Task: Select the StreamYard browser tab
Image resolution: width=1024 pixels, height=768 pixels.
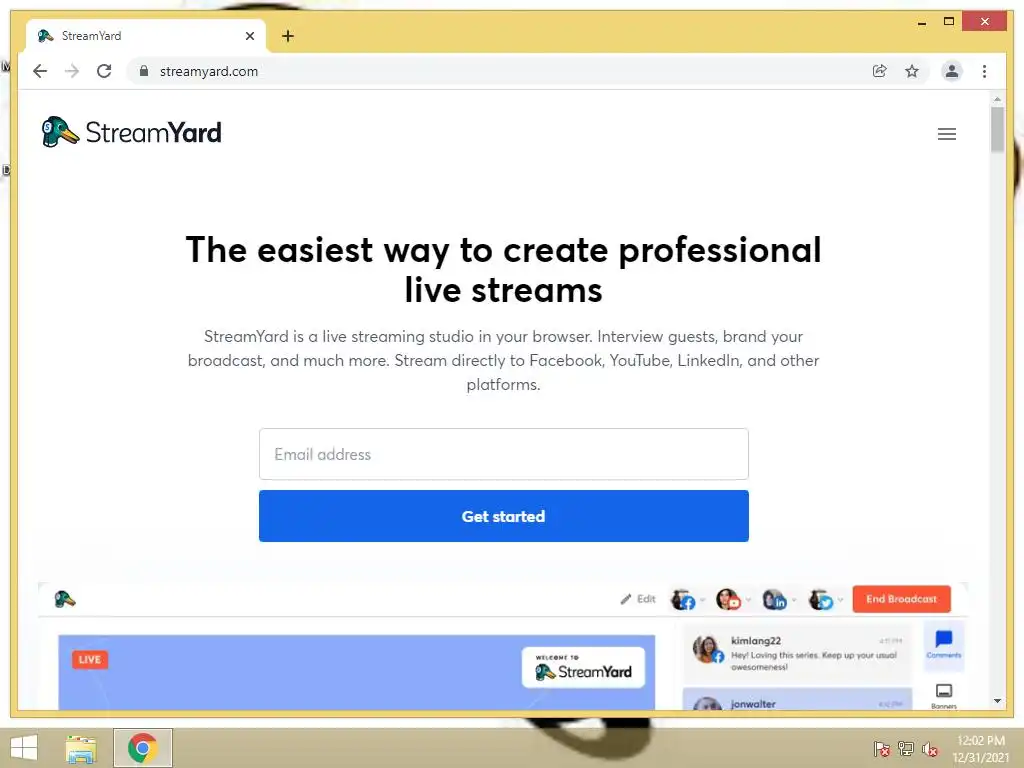Action: click(x=145, y=36)
